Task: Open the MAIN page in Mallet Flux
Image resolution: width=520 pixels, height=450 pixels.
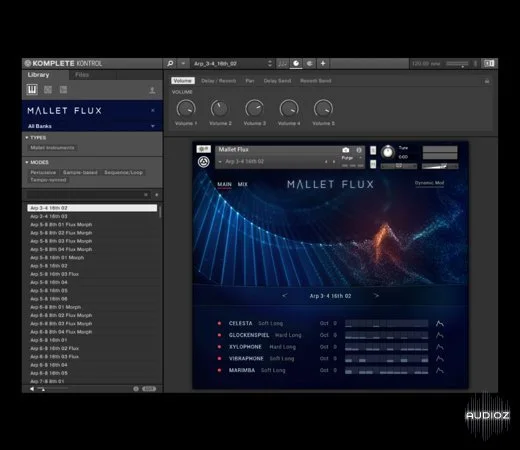Action: click(x=224, y=184)
